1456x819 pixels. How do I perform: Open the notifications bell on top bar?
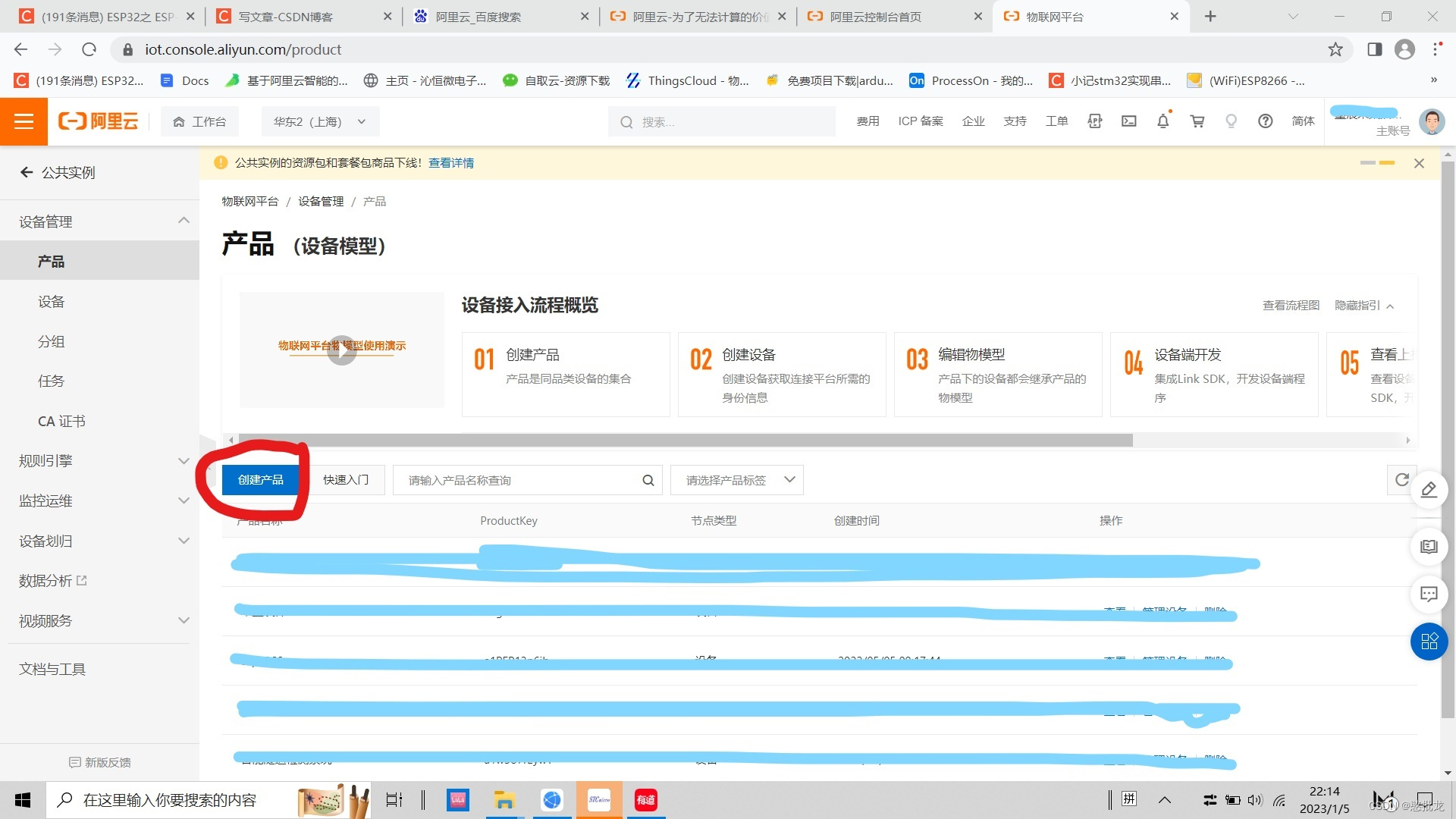click(x=1163, y=121)
